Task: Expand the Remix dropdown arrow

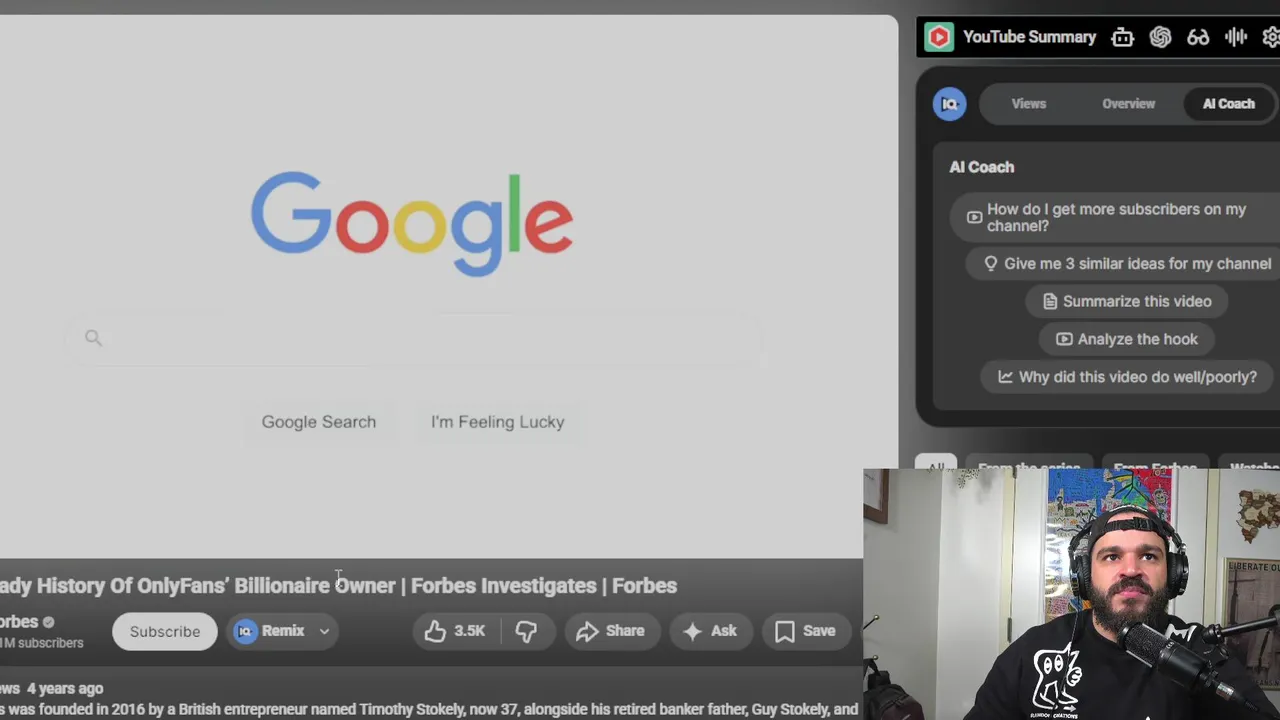Action: 324,631
